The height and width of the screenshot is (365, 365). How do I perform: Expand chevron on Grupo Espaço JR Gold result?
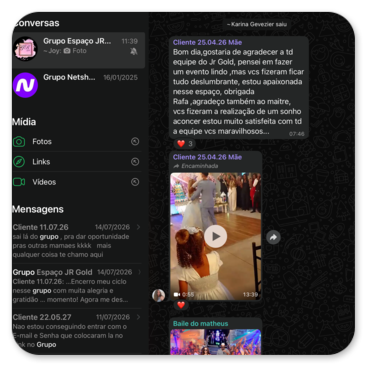[x=139, y=272]
